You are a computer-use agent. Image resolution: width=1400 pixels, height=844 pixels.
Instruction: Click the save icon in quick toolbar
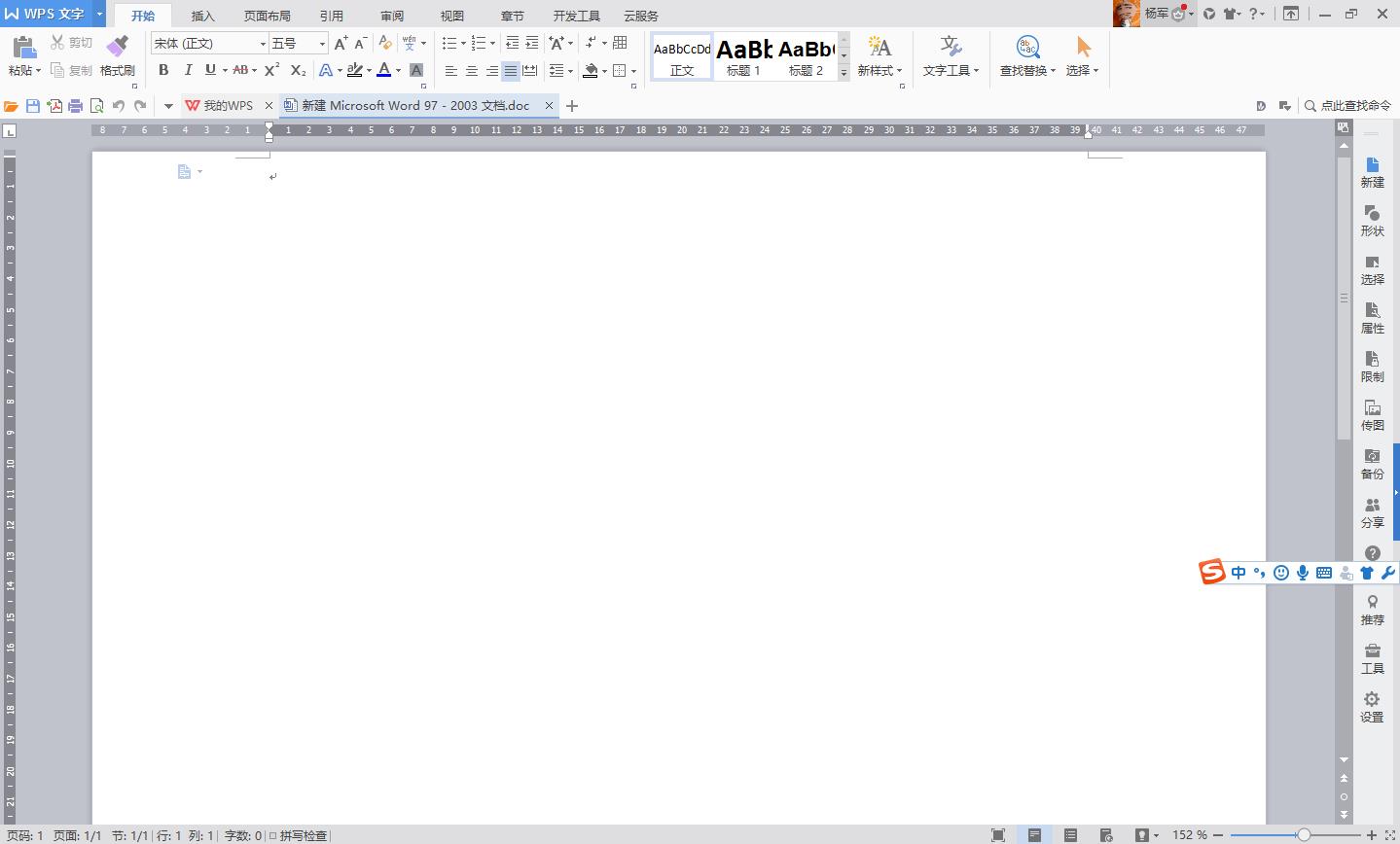pyautogui.click(x=33, y=106)
